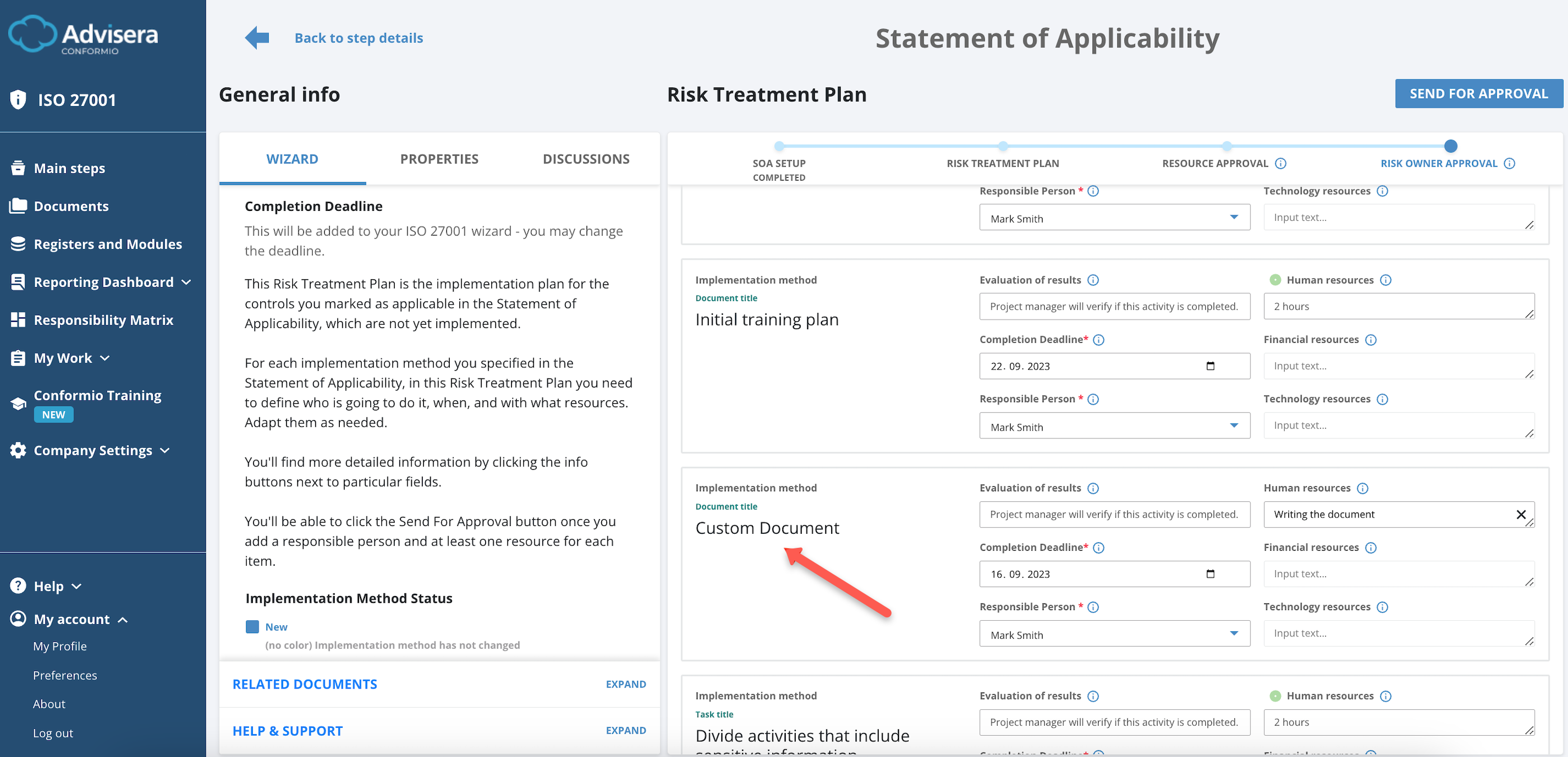Open the Responsibility Matrix
Screen dimensions: 1568x757
104,320
